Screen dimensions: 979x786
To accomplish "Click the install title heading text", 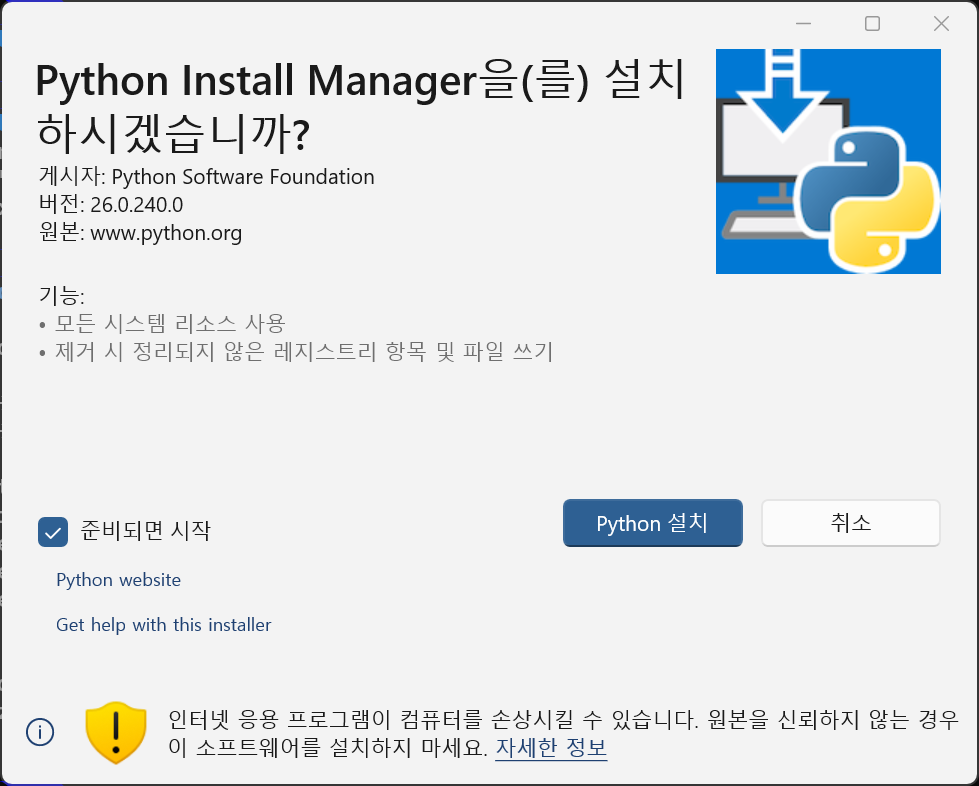I will (360, 106).
